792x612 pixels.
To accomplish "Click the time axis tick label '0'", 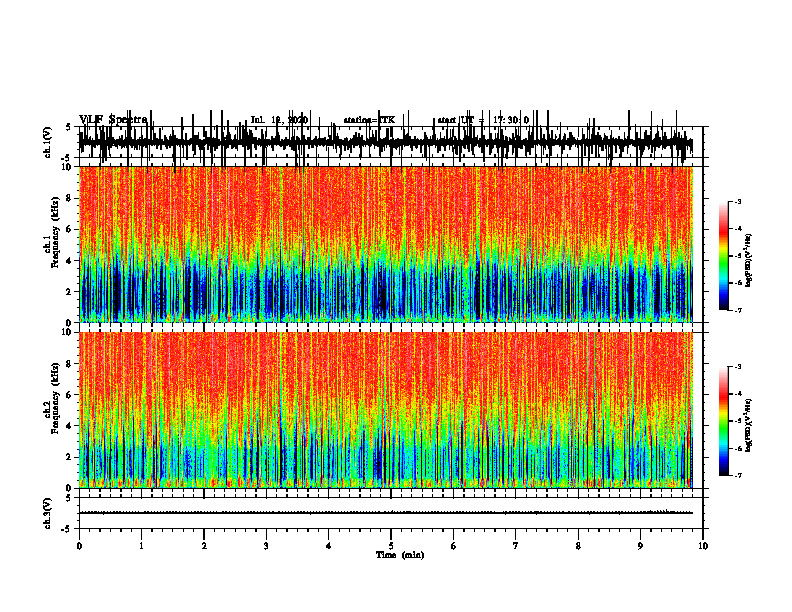I will [x=79, y=546].
